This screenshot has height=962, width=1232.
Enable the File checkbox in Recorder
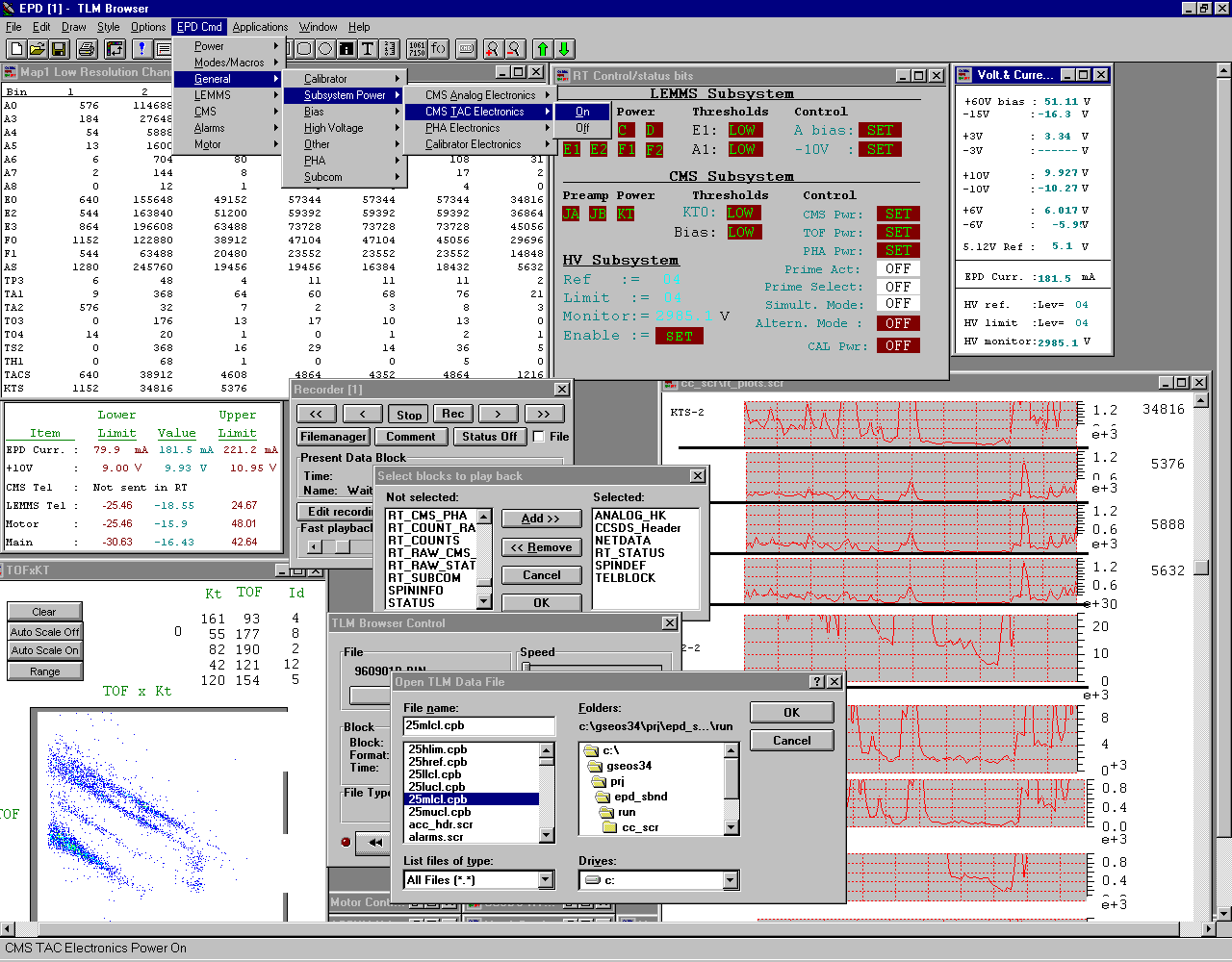pyautogui.click(x=539, y=437)
